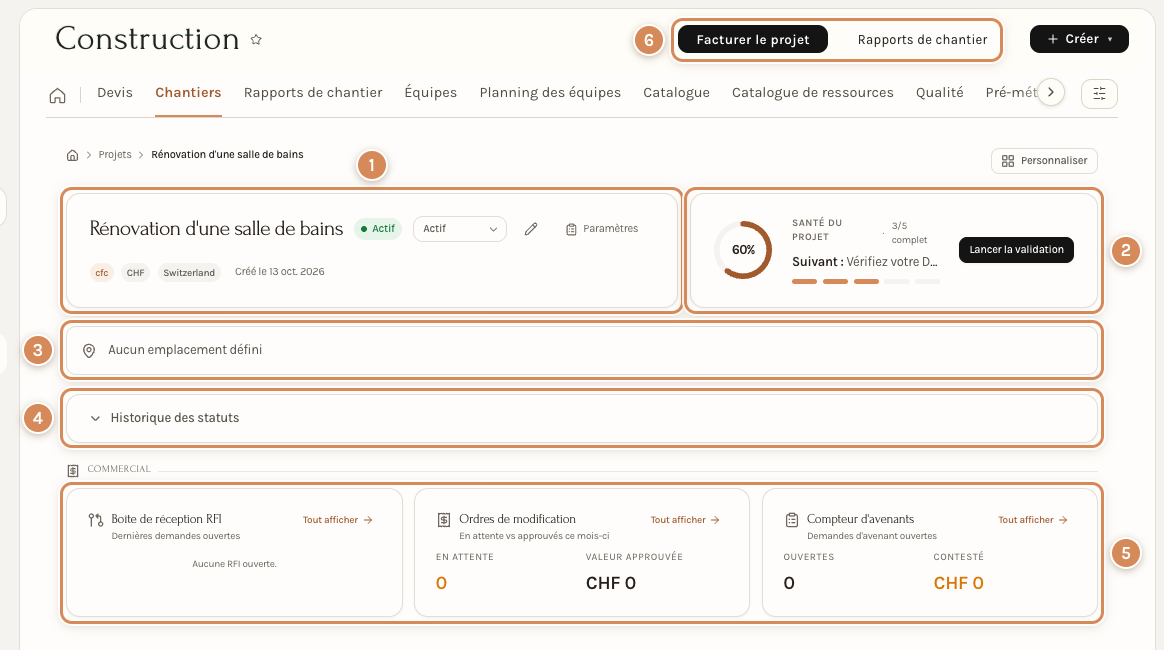This screenshot has height=650, width=1164.
Task: Click Tout afficher for Compteur d'avenants
Action: tap(1033, 520)
